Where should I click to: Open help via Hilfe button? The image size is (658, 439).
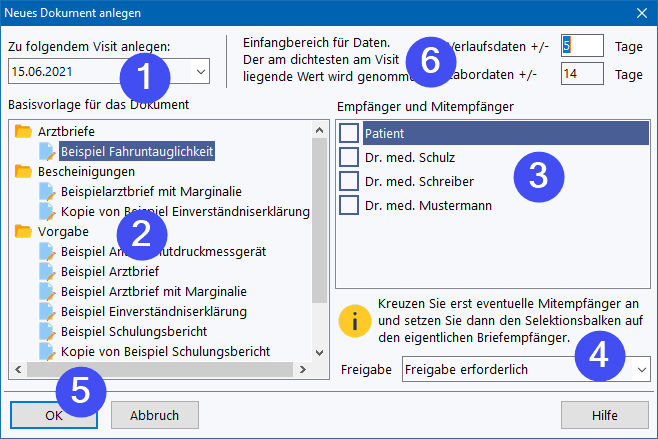pyautogui.click(x=604, y=415)
